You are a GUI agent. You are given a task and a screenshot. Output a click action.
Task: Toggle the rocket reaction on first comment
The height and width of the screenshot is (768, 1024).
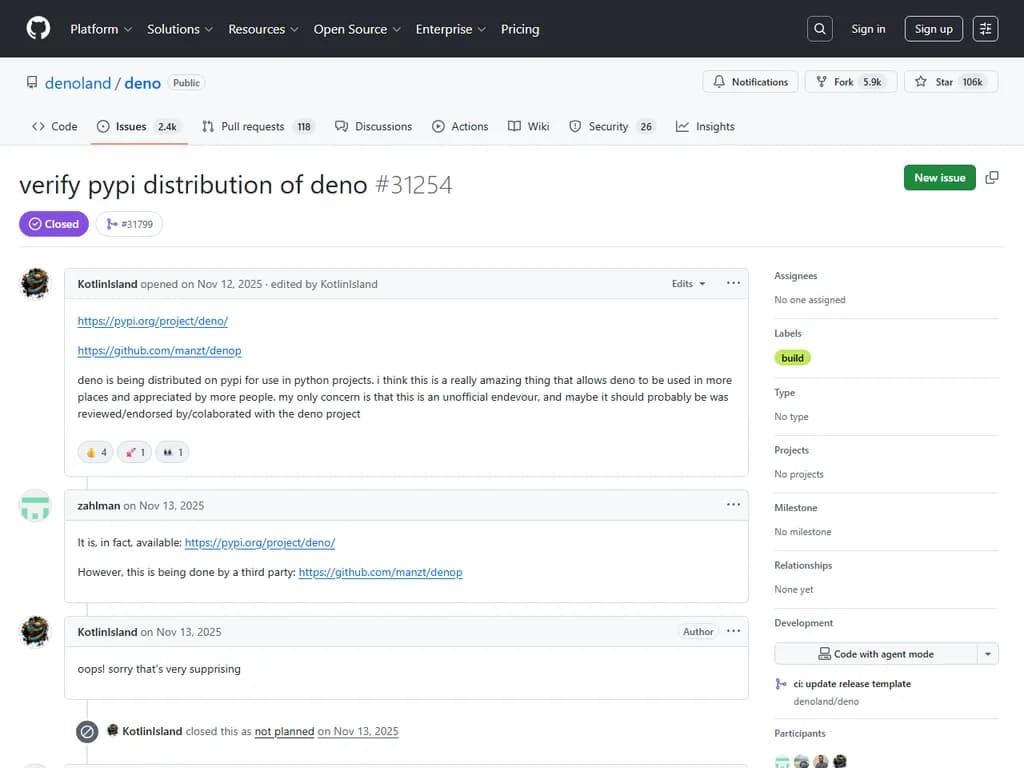pyautogui.click(x=134, y=452)
